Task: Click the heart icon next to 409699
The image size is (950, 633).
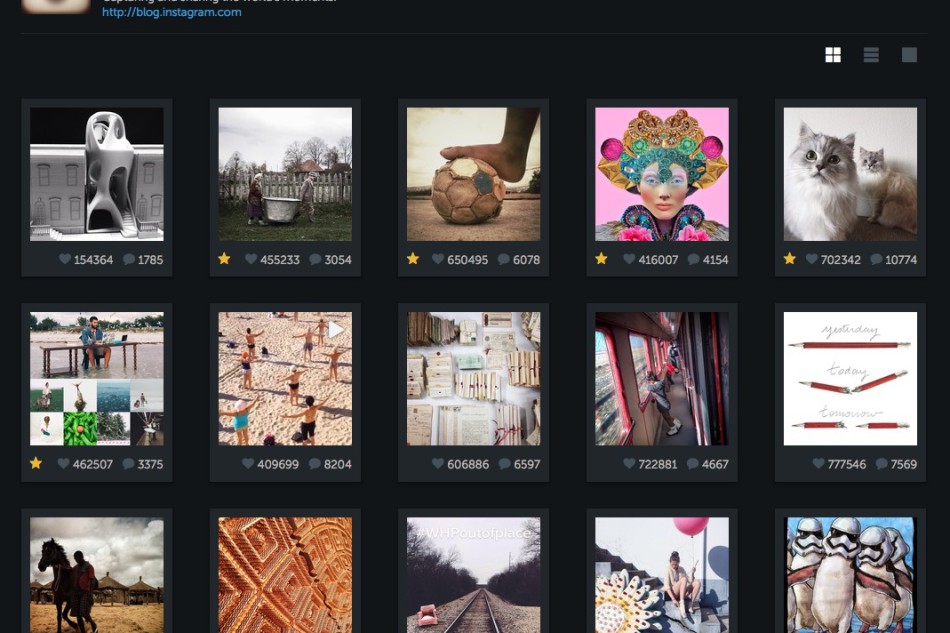Action: [x=248, y=463]
